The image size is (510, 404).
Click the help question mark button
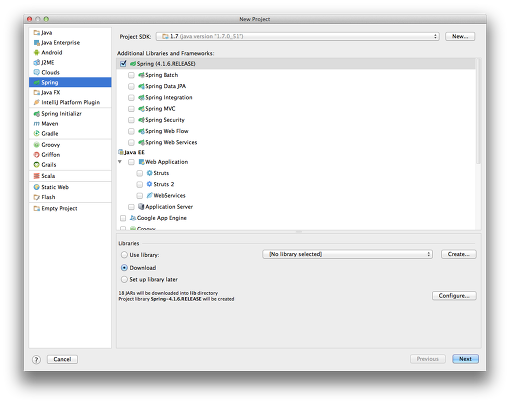36,360
